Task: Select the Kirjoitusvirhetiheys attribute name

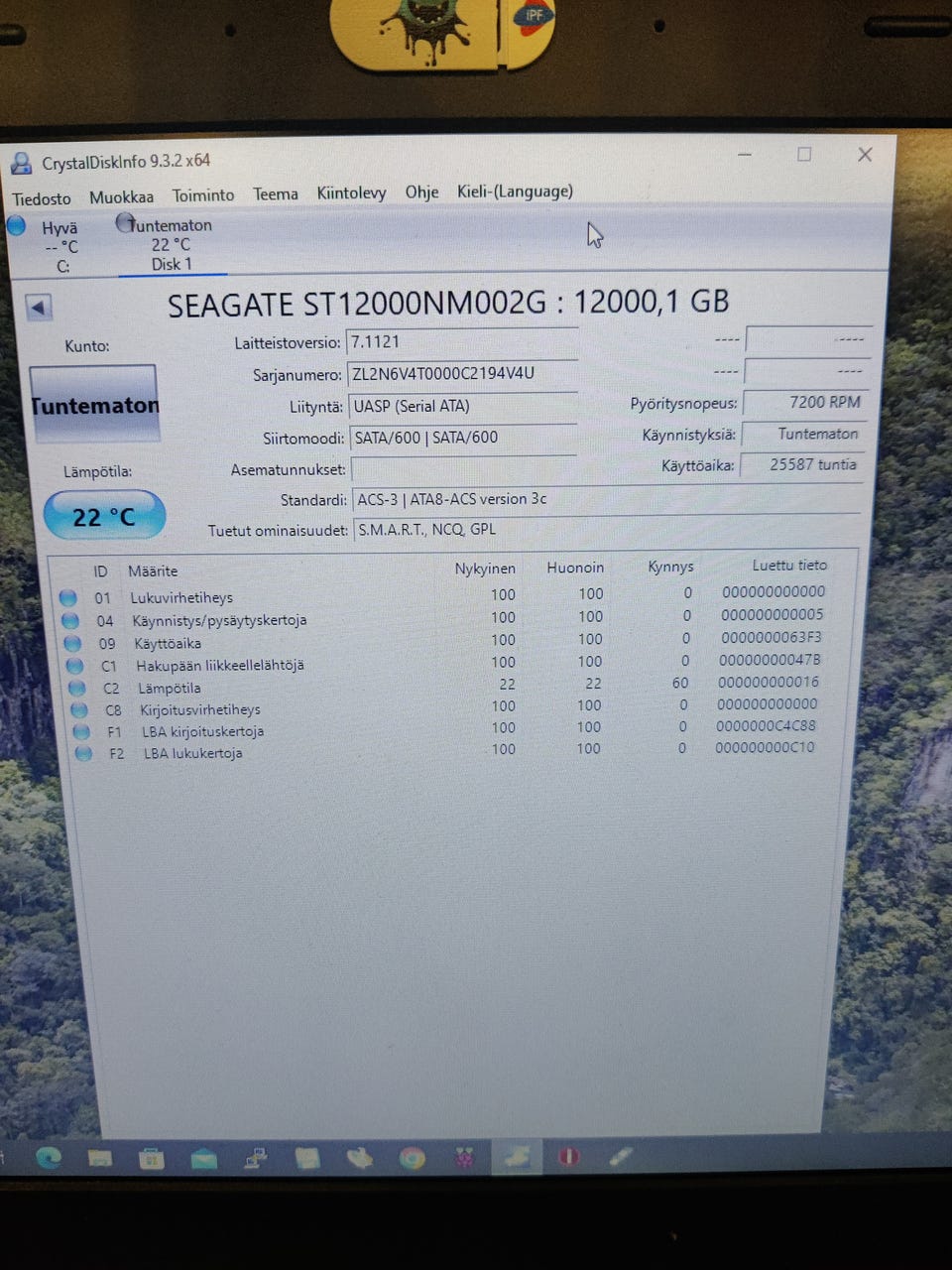Action: pyautogui.click(x=200, y=709)
